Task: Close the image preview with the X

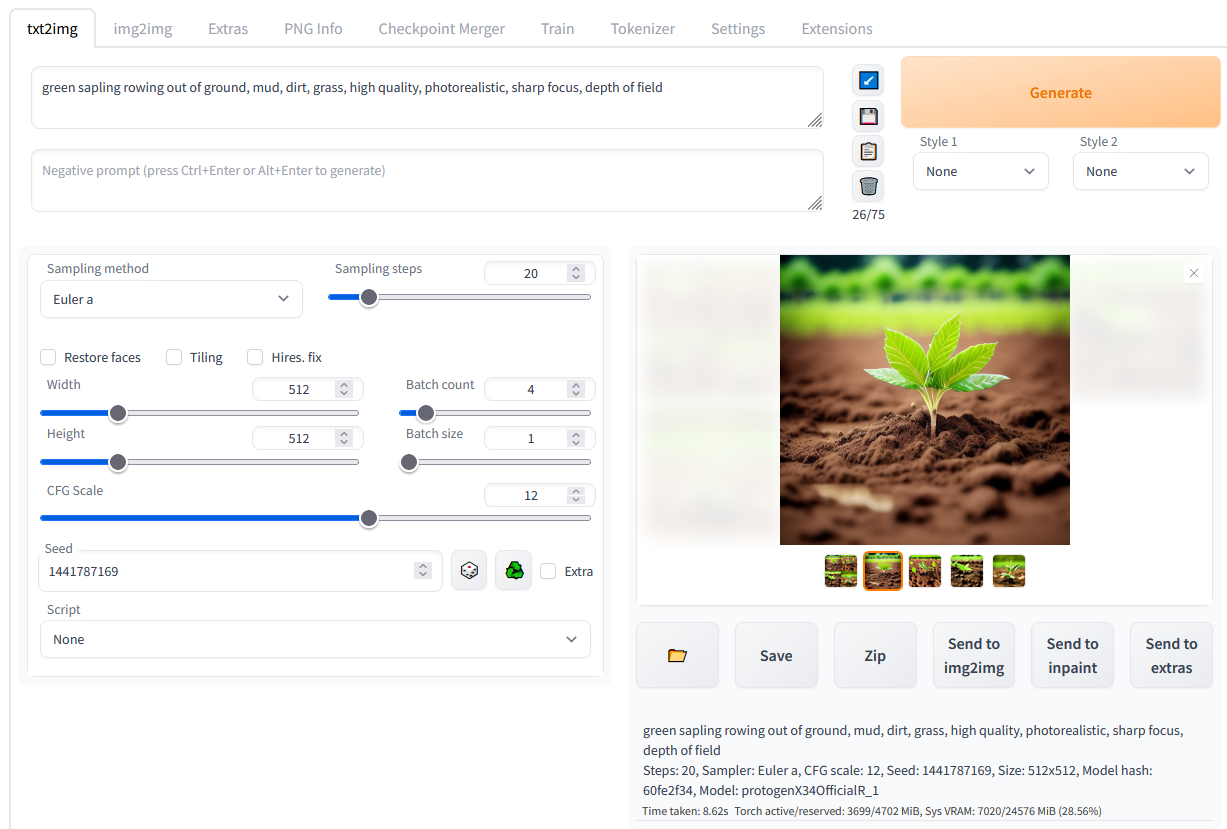Action: (x=1193, y=273)
